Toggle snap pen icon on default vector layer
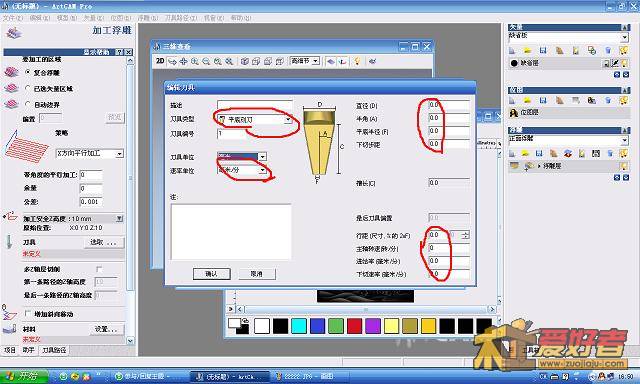Image resolution: width=640 pixels, height=384 pixels. click(615, 63)
